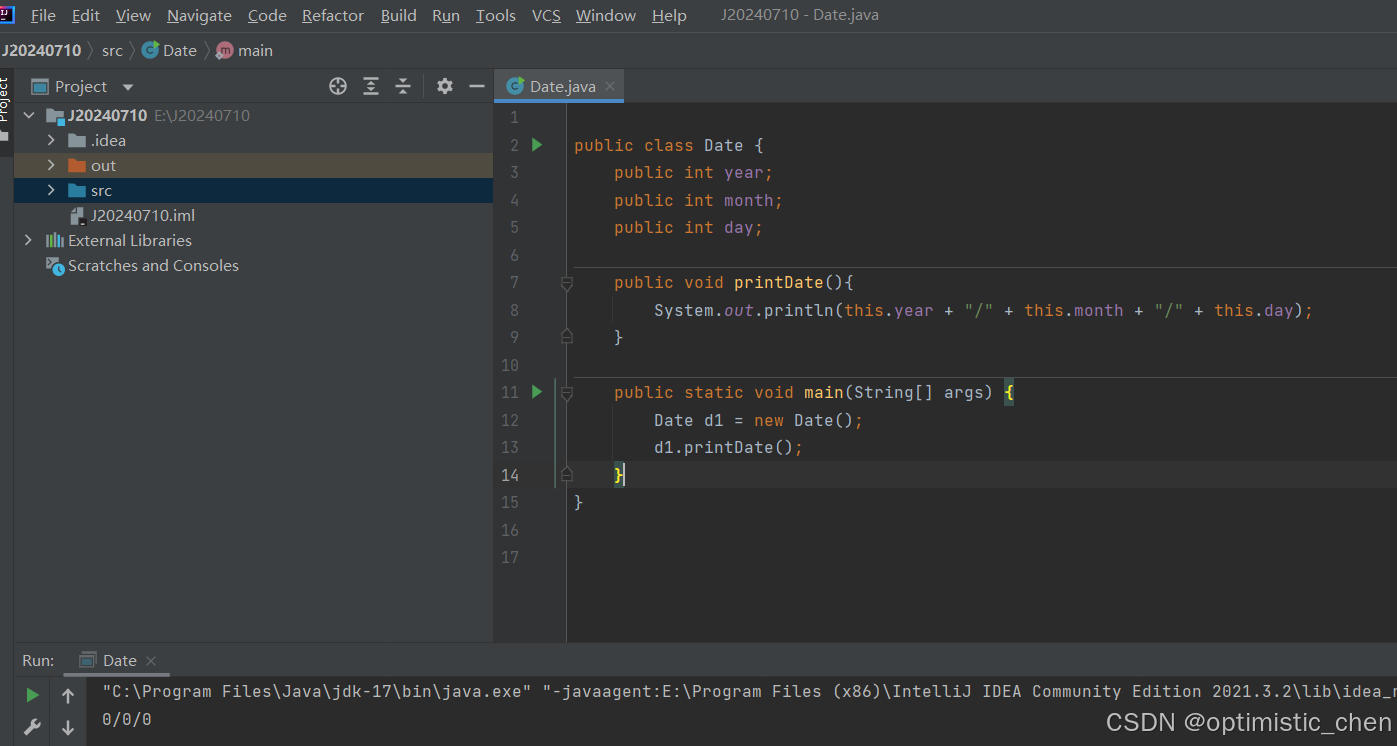Fold the printDate method at line 7
Image resolution: width=1397 pixels, height=746 pixels.
(567, 284)
